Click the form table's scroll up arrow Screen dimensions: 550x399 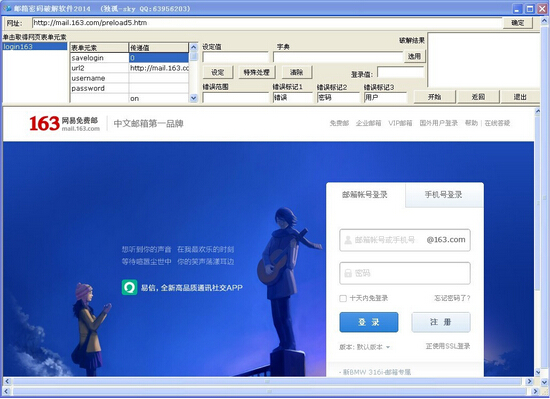click(x=194, y=47)
